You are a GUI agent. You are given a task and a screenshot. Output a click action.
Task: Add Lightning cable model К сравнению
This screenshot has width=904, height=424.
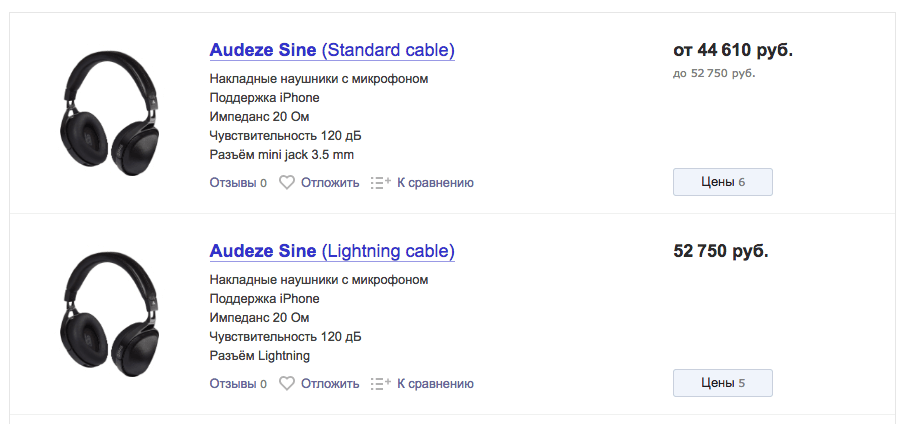pyautogui.click(x=435, y=384)
